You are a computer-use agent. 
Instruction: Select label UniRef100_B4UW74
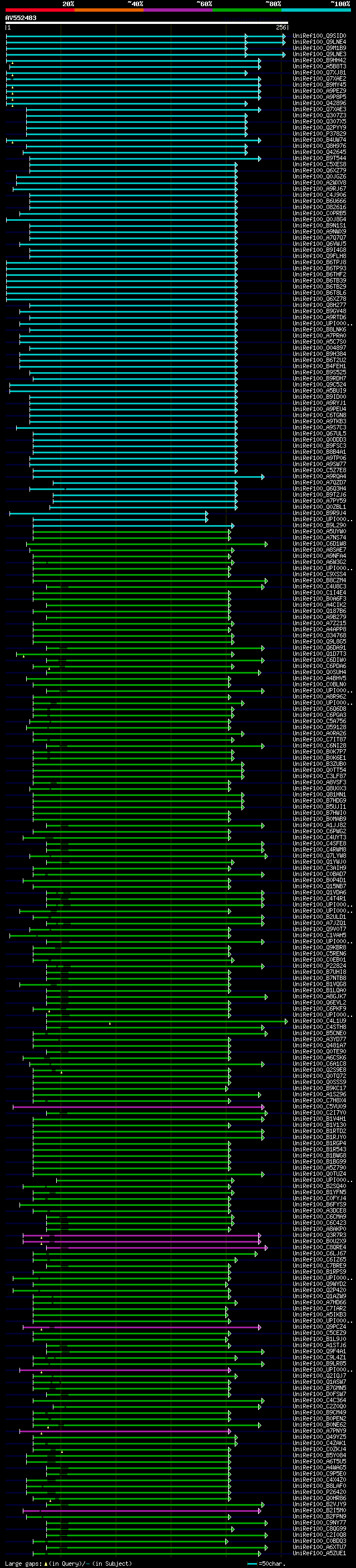319,140
